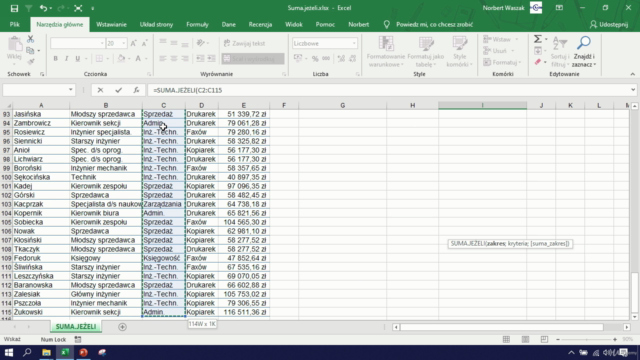This screenshot has height=360, width=640.
Task: Expand the Name Box dropdown
Action: (x=71, y=90)
